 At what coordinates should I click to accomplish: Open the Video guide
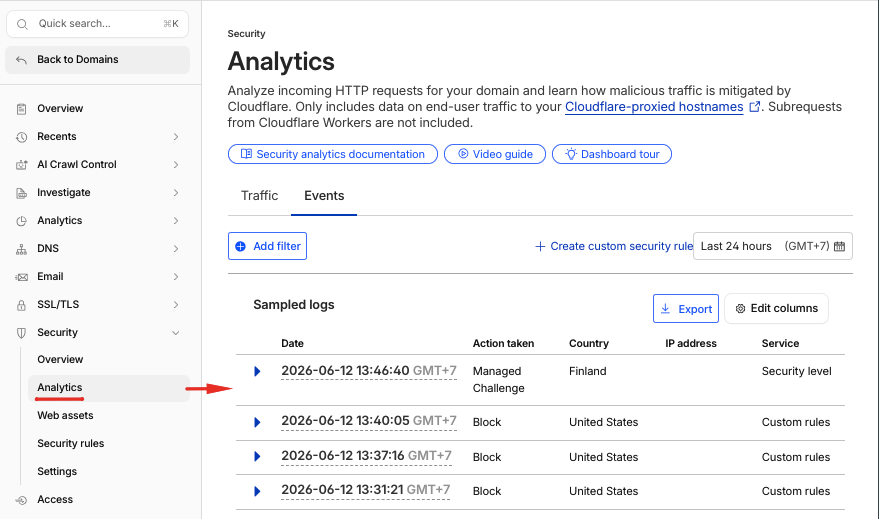[495, 154]
